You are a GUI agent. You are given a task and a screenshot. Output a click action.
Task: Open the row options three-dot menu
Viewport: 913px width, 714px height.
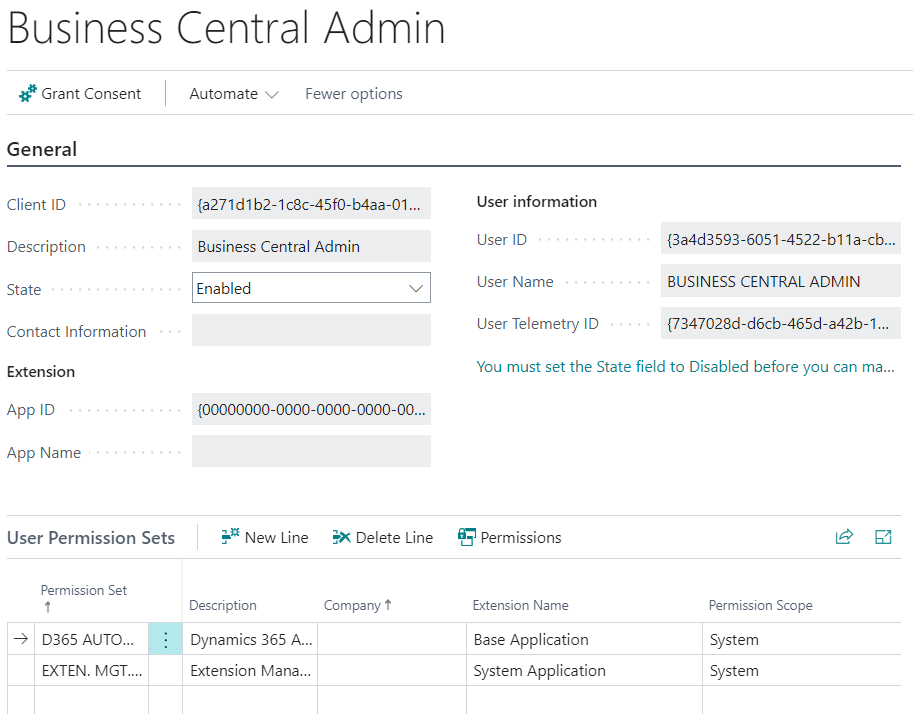(x=165, y=640)
